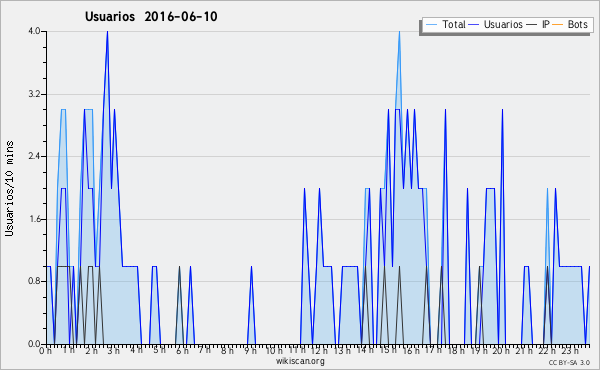Click the '10 h' x-axis label
The height and width of the screenshot is (370, 600).
tap(274, 350)
